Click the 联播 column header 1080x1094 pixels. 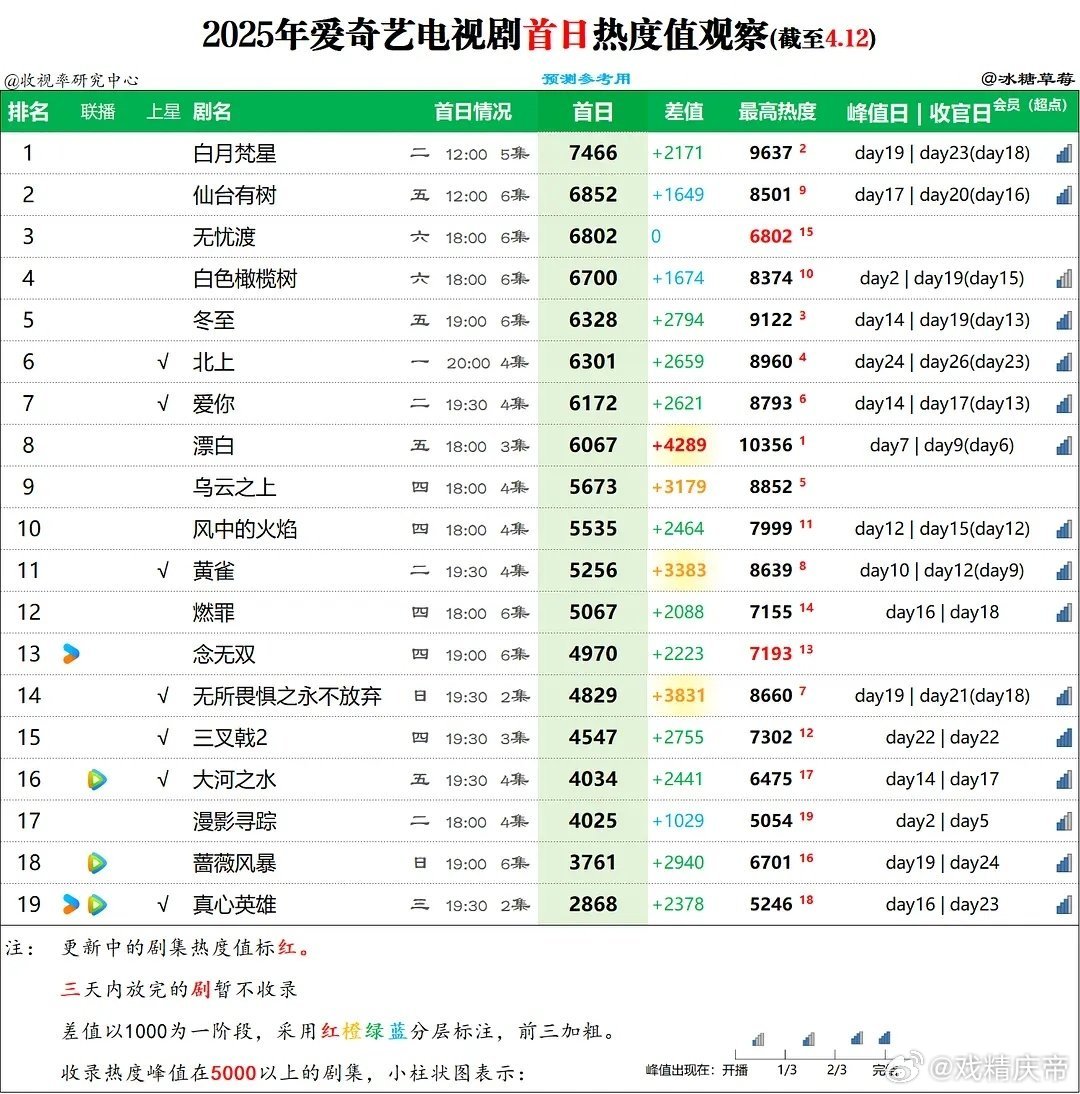point(98,112)
